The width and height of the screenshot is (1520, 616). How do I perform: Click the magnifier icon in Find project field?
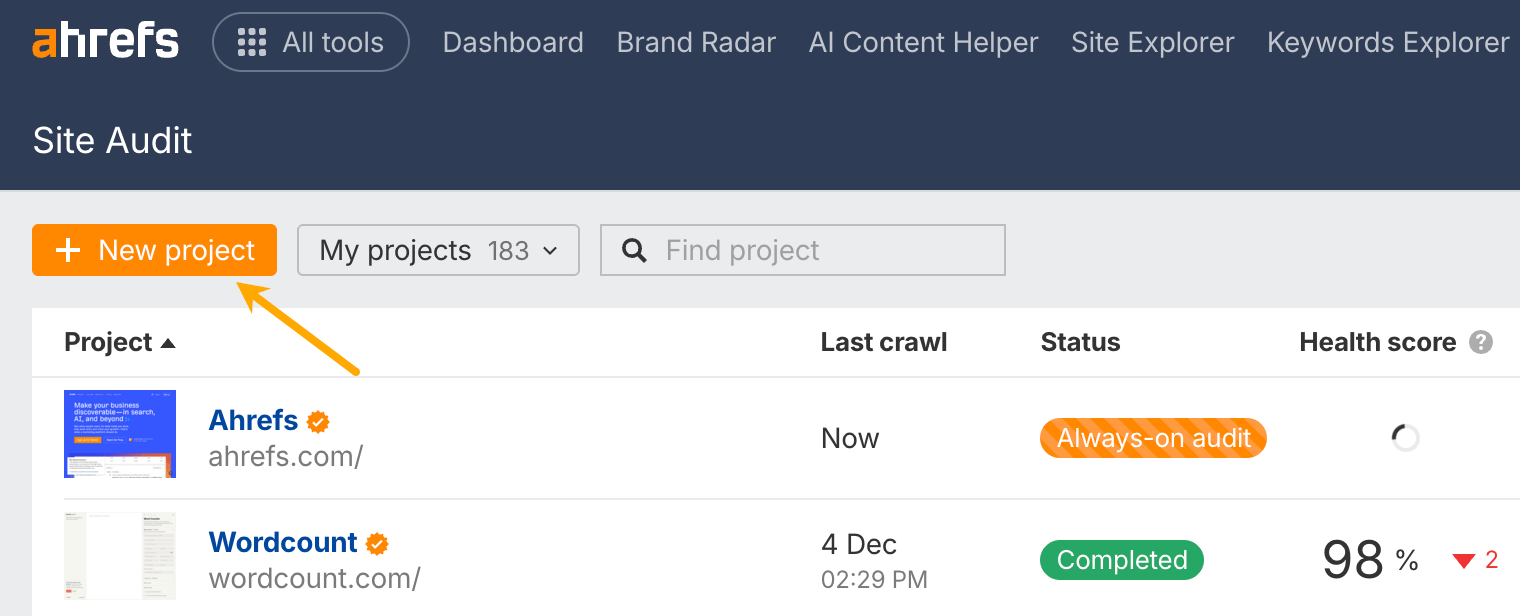coord(634,250)
